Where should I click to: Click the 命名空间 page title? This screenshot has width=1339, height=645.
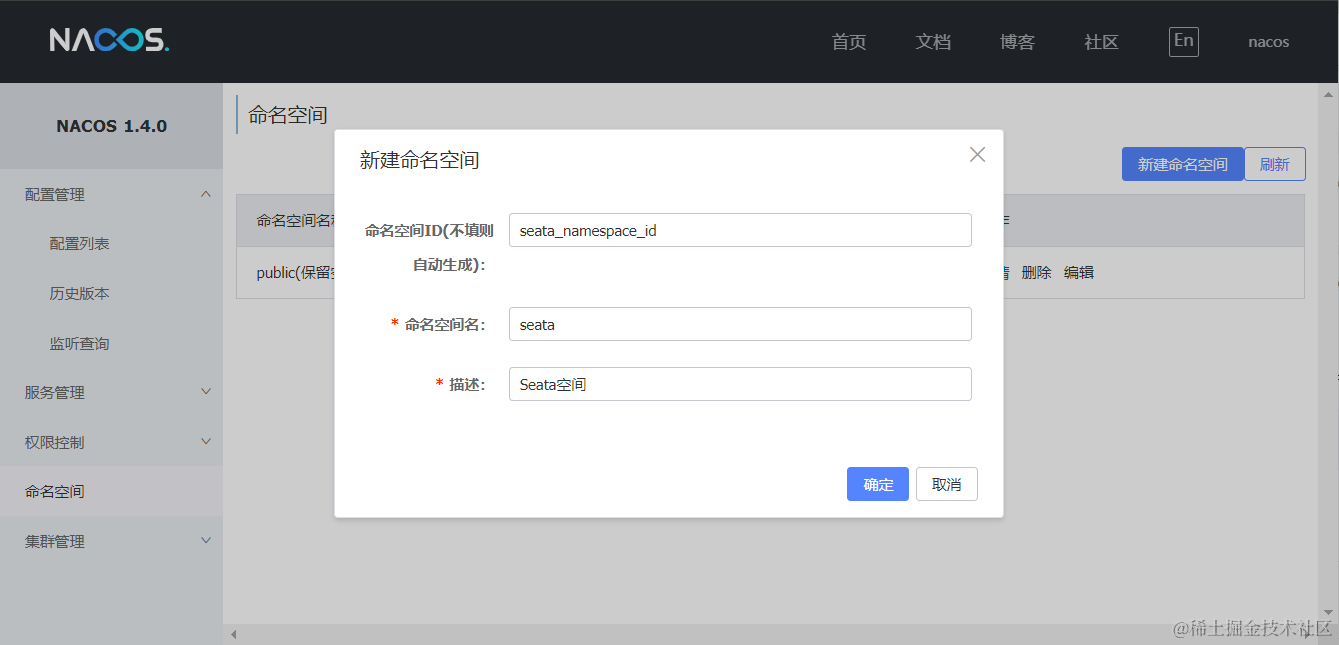[x=288, y=115]
